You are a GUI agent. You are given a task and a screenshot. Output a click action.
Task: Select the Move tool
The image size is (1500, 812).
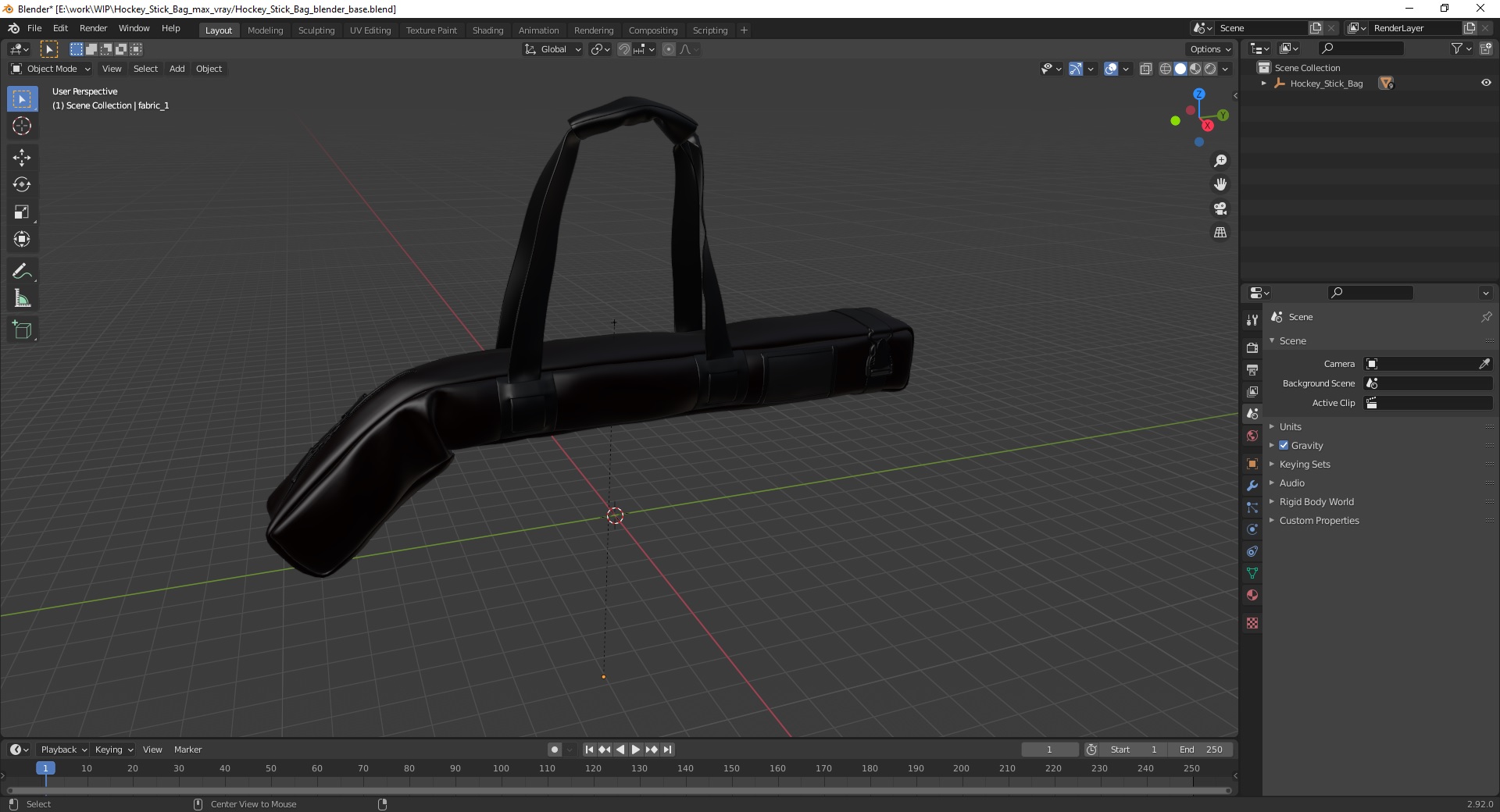22,158
